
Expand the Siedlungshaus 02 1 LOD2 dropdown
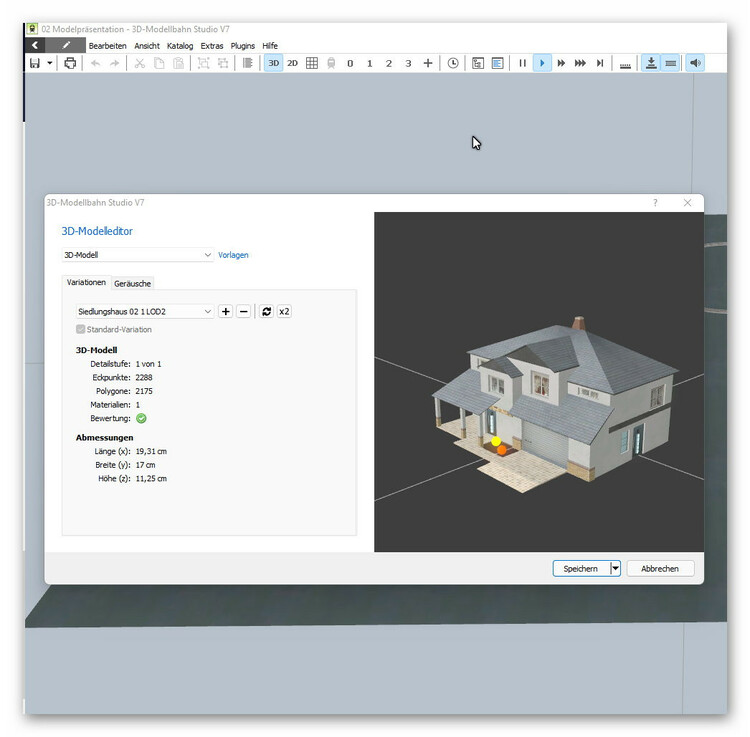pyautogui.click(x=144, y=312)
